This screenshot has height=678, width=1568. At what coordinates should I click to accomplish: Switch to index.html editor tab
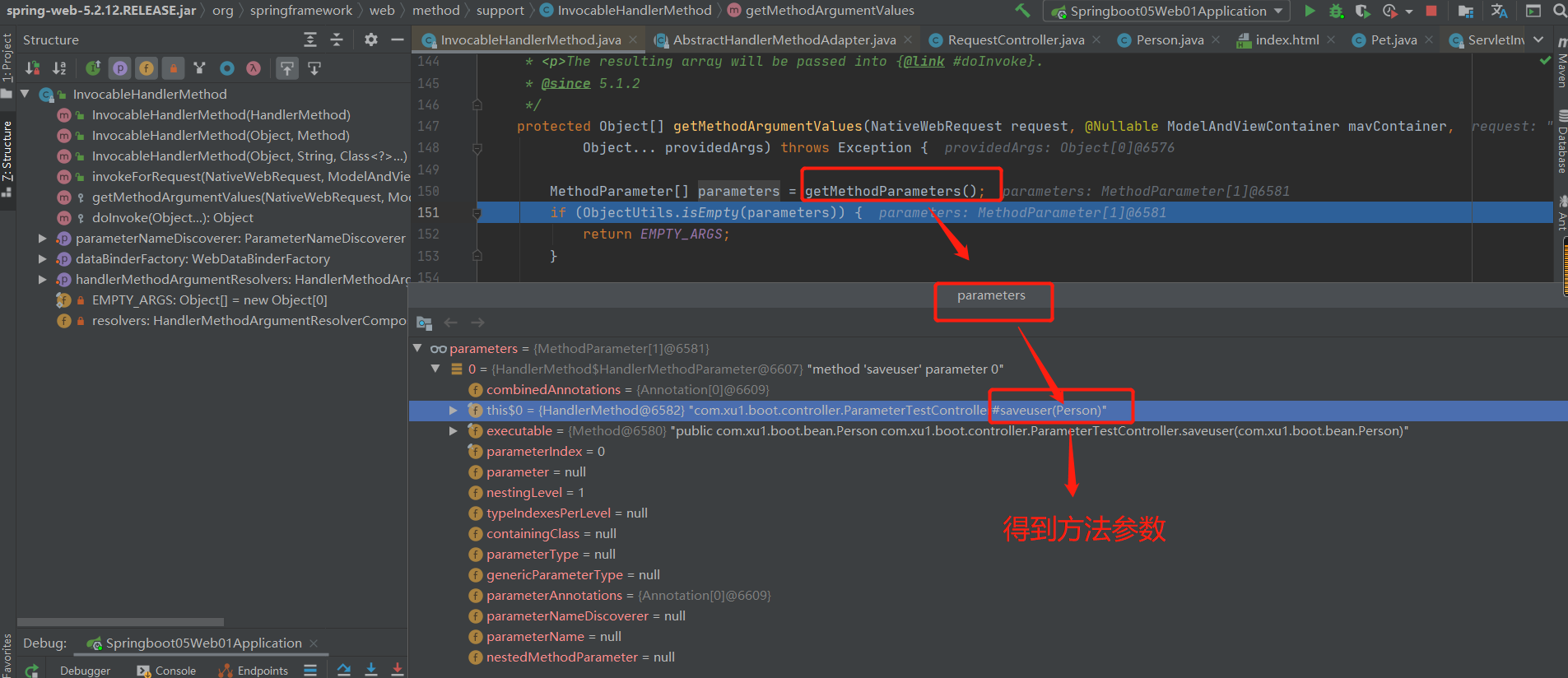point(1287,39)
